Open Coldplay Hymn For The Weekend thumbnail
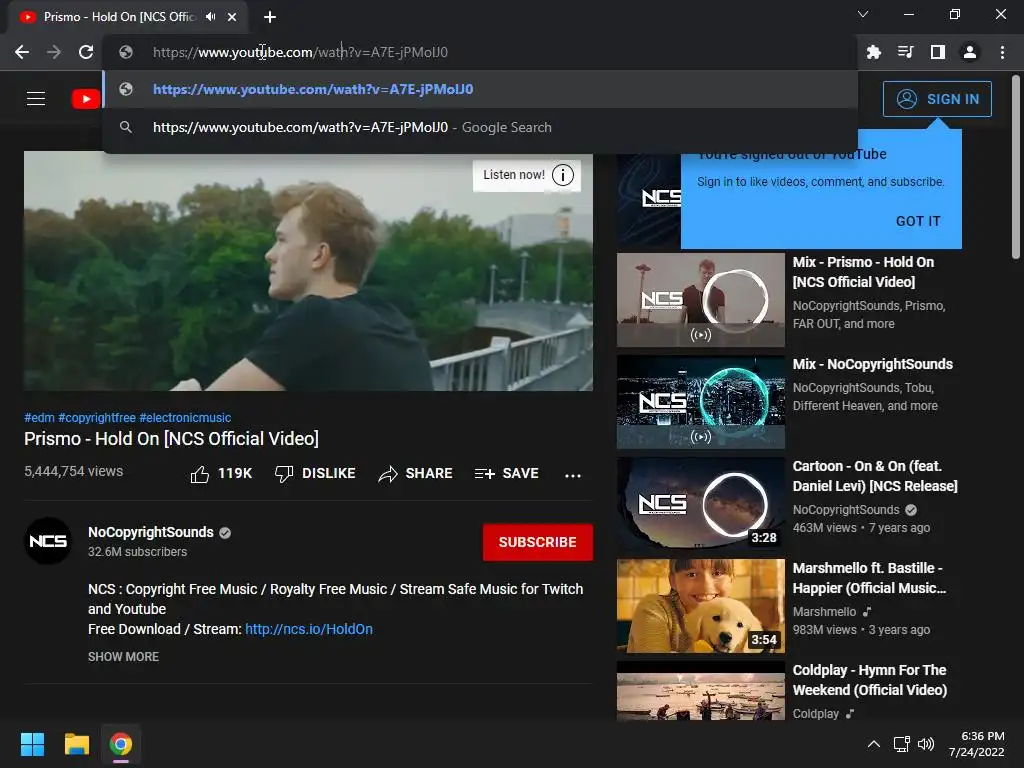This screenshot has height=768, width=1024. click(701, 690)
